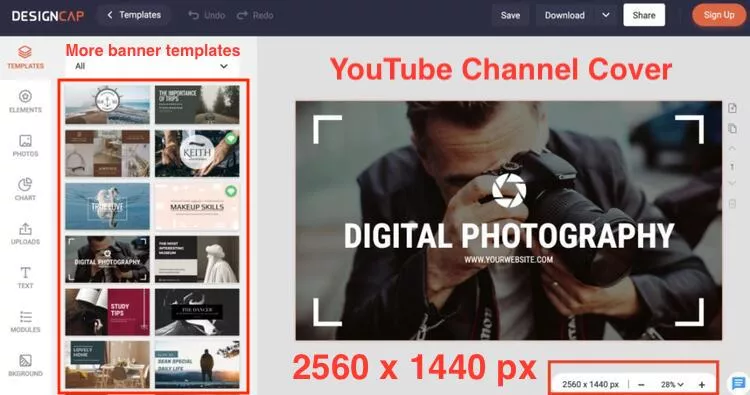Select the WWW.YOURWEBSITE.COM text on canvas
Screen dimensions: 750x395
(x=508, y=260)
